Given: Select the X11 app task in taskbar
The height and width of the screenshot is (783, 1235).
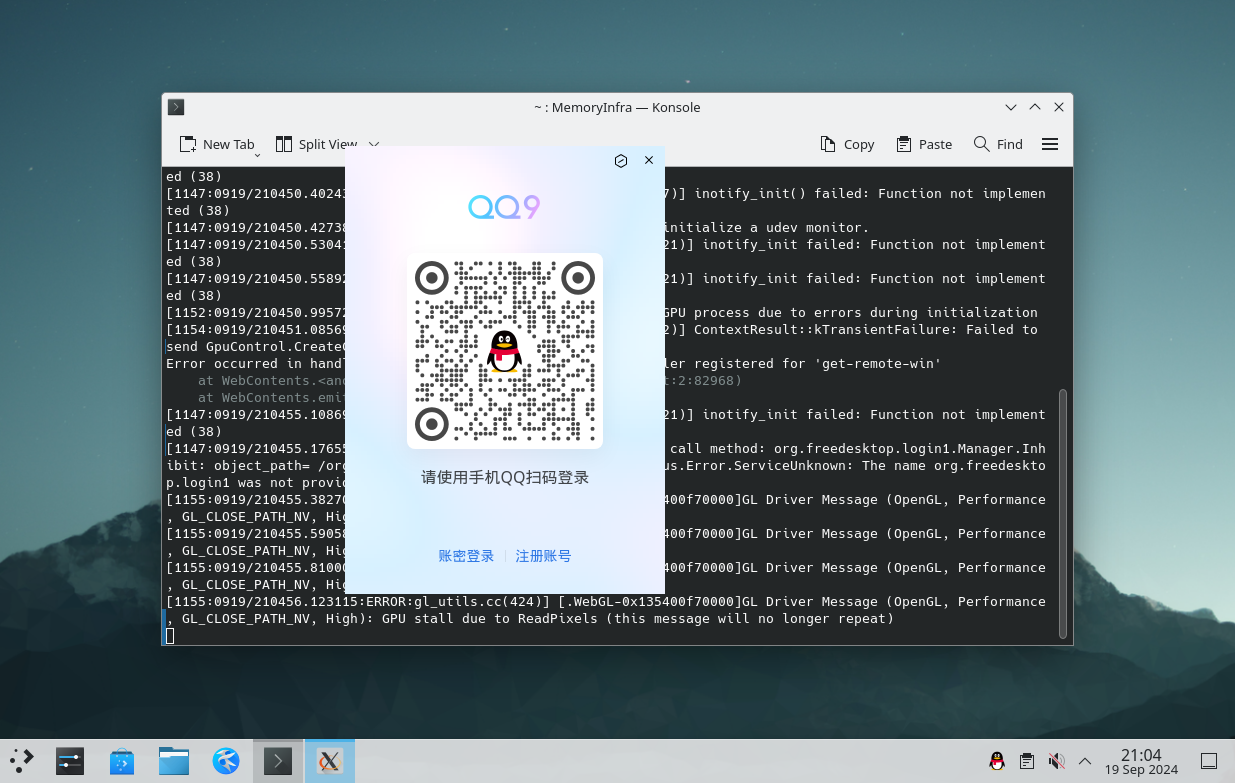Looking at the screenshot, I should pyautogui.click(x=329, y=761).
